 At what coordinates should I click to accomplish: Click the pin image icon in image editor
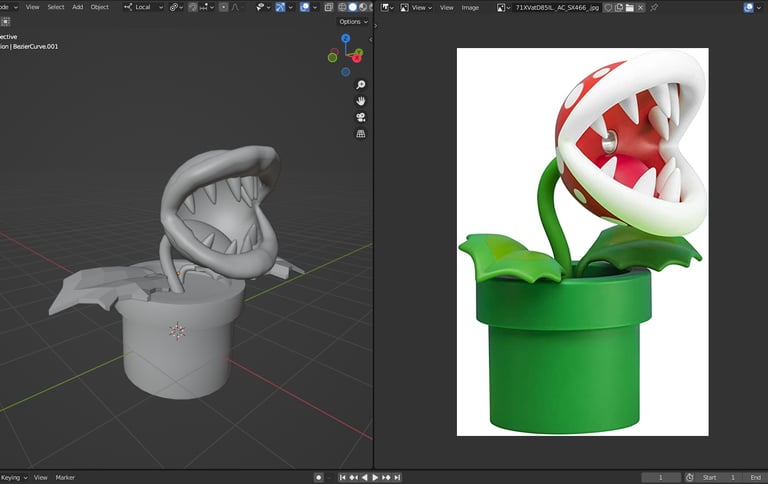pyautogui.click(x=654, y=7)
